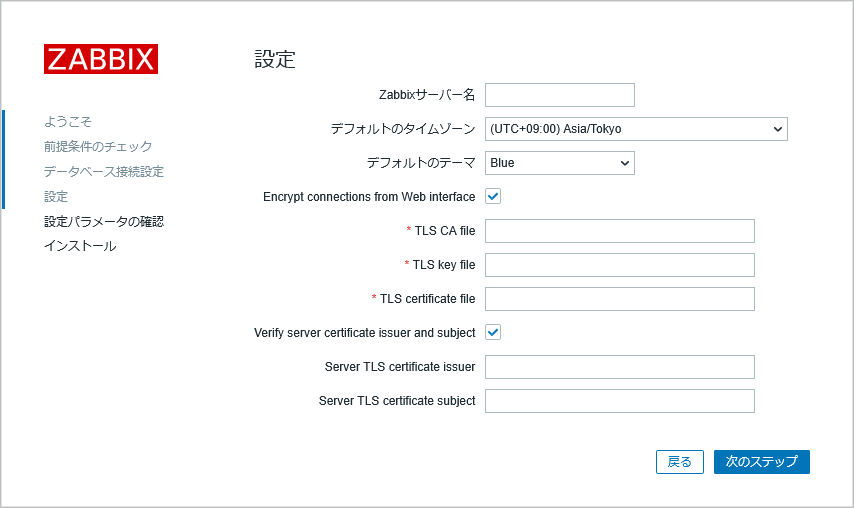Open the 設定パラメータの確認 step
Viewport: 854px width, 508px height.
pos(104,222)
